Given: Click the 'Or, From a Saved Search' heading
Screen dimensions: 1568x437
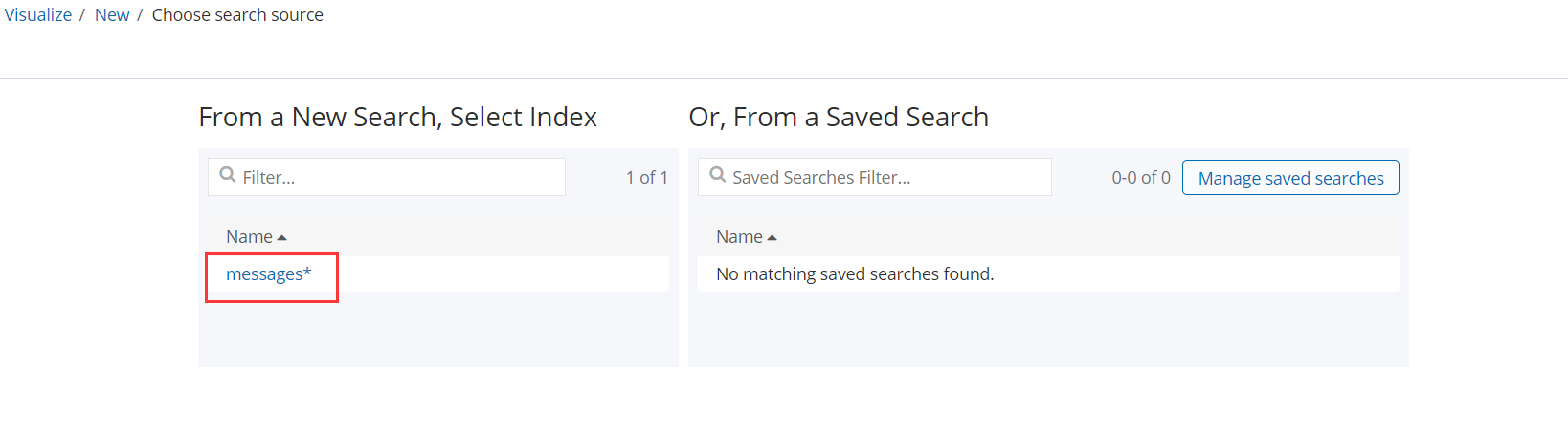Looking at the screenshot, I should tap(839, 117).
